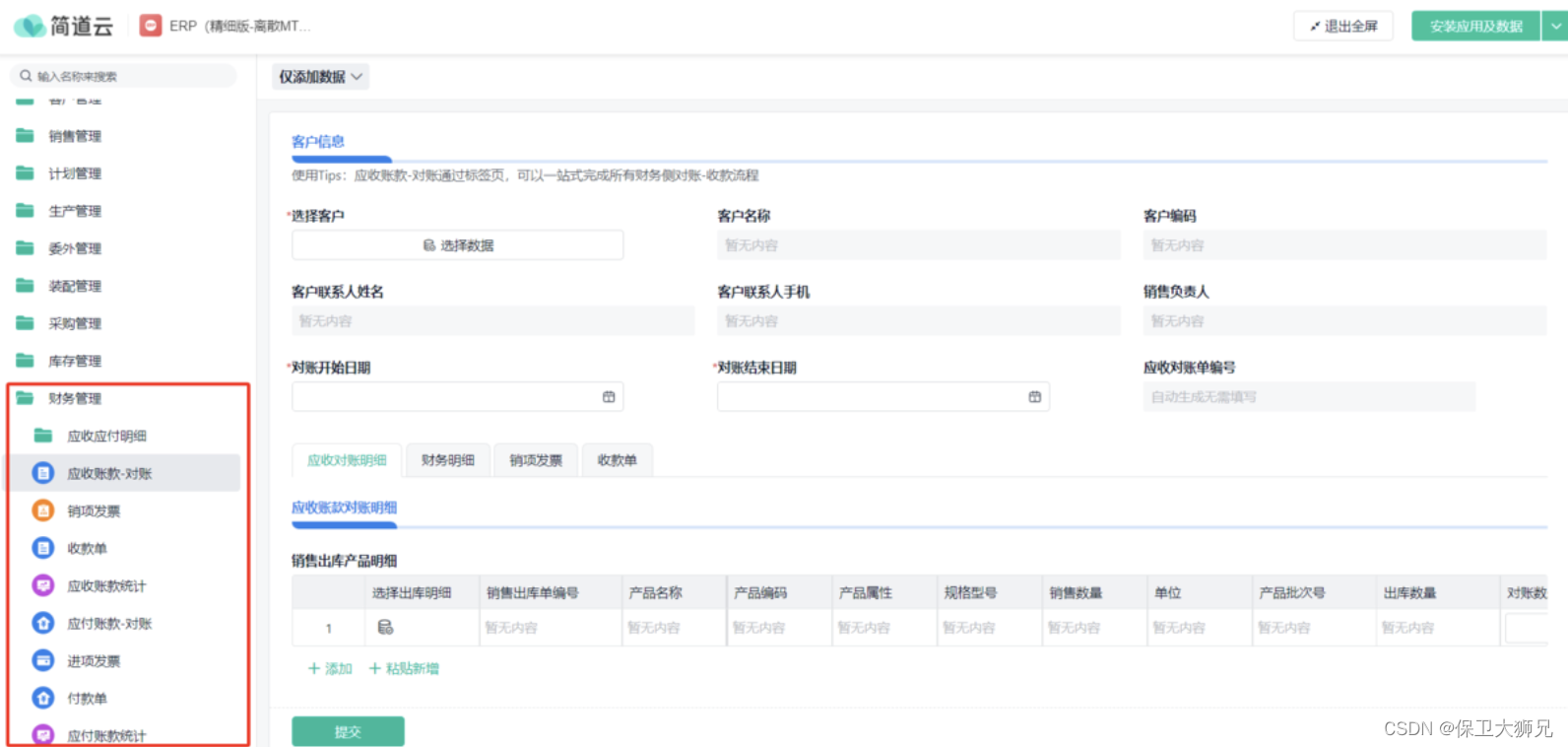Open the 装配管理 folder icon
Screen dimensions: 1568x747
pos(26,286)
